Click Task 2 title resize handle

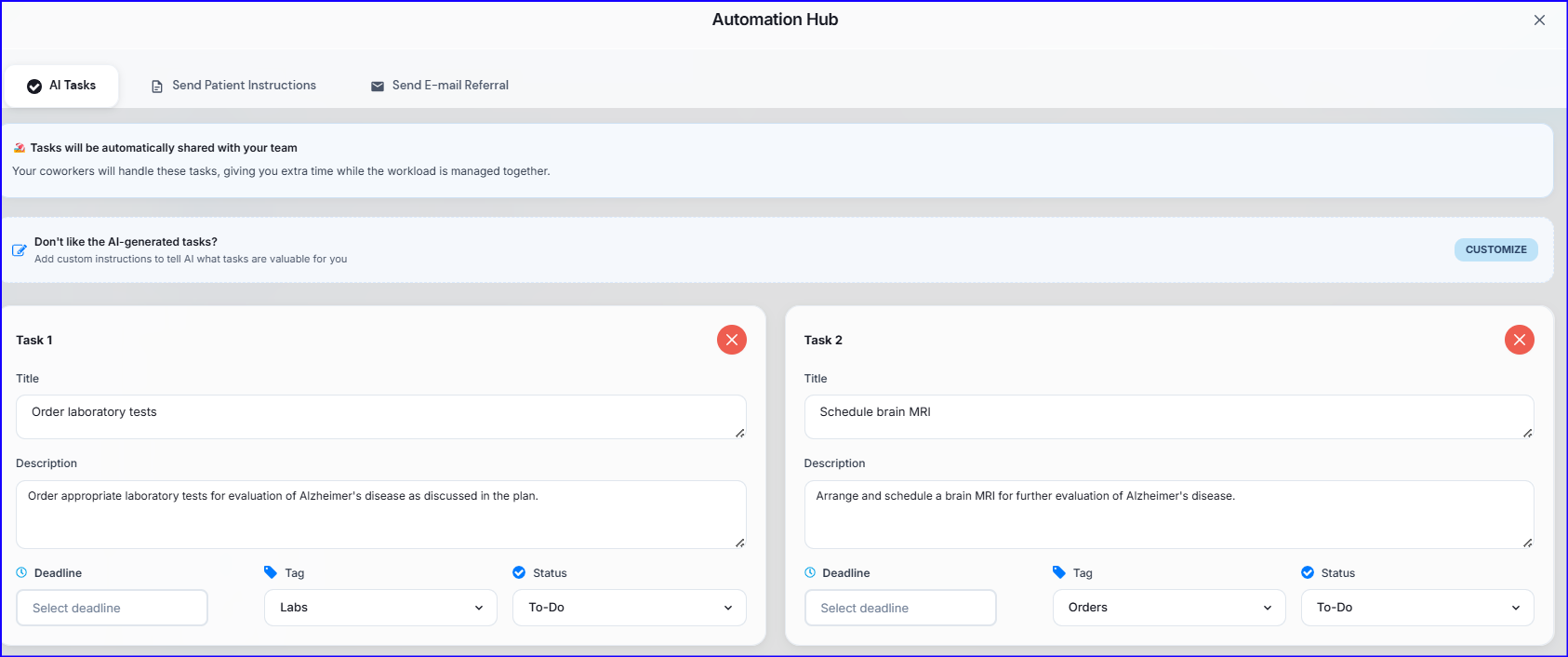click(1528, 433)
